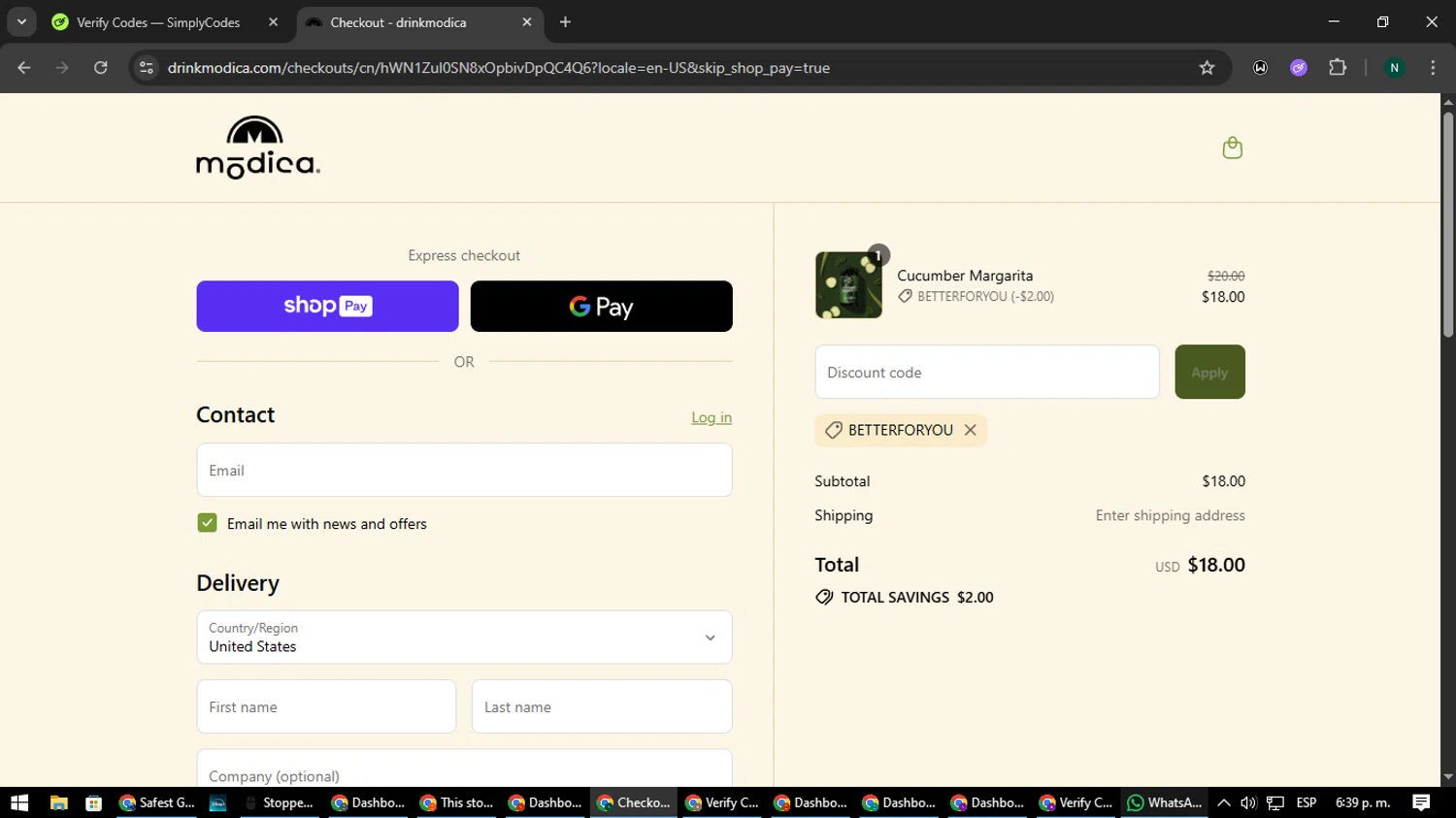Click the Delivery heading
Screen dimensions: 1456x818
pyautogui.click(x=238, y=583)
